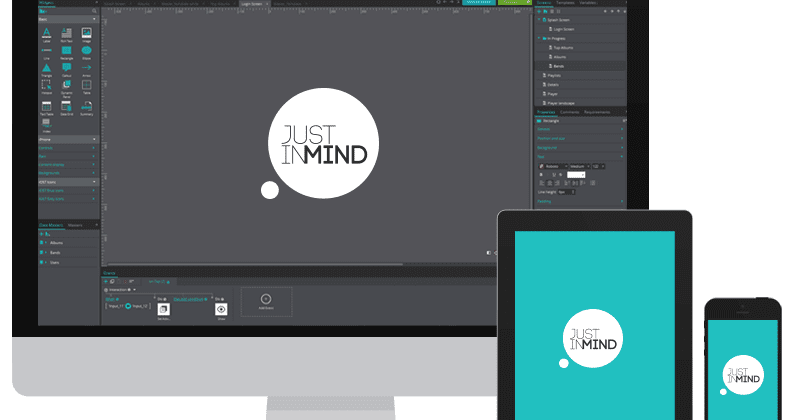Toggle bold text formatting
This screenshot has width=800, height=420.
point(541,175)
